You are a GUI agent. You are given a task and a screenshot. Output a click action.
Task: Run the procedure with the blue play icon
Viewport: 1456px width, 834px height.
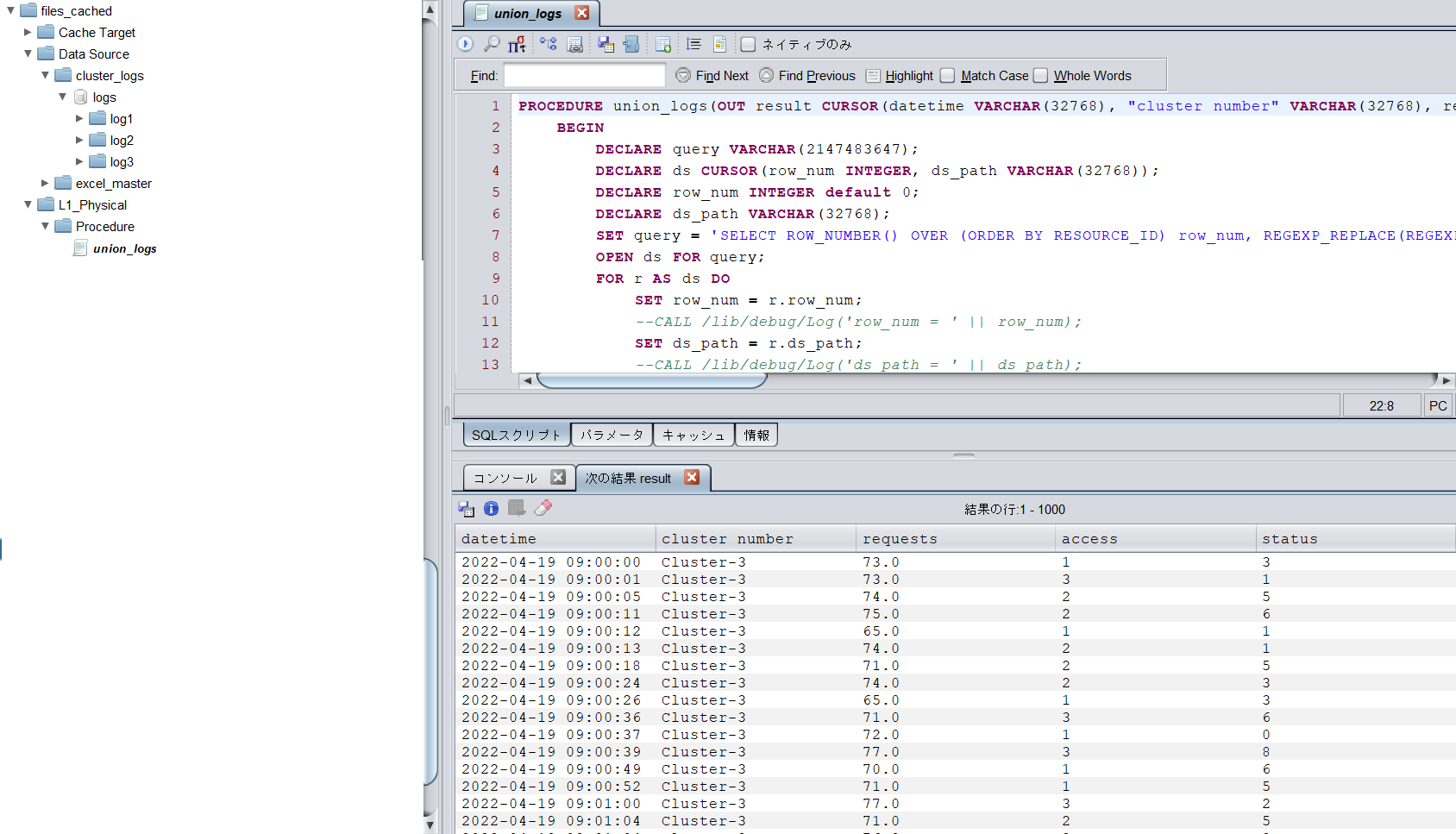[465, 44]
